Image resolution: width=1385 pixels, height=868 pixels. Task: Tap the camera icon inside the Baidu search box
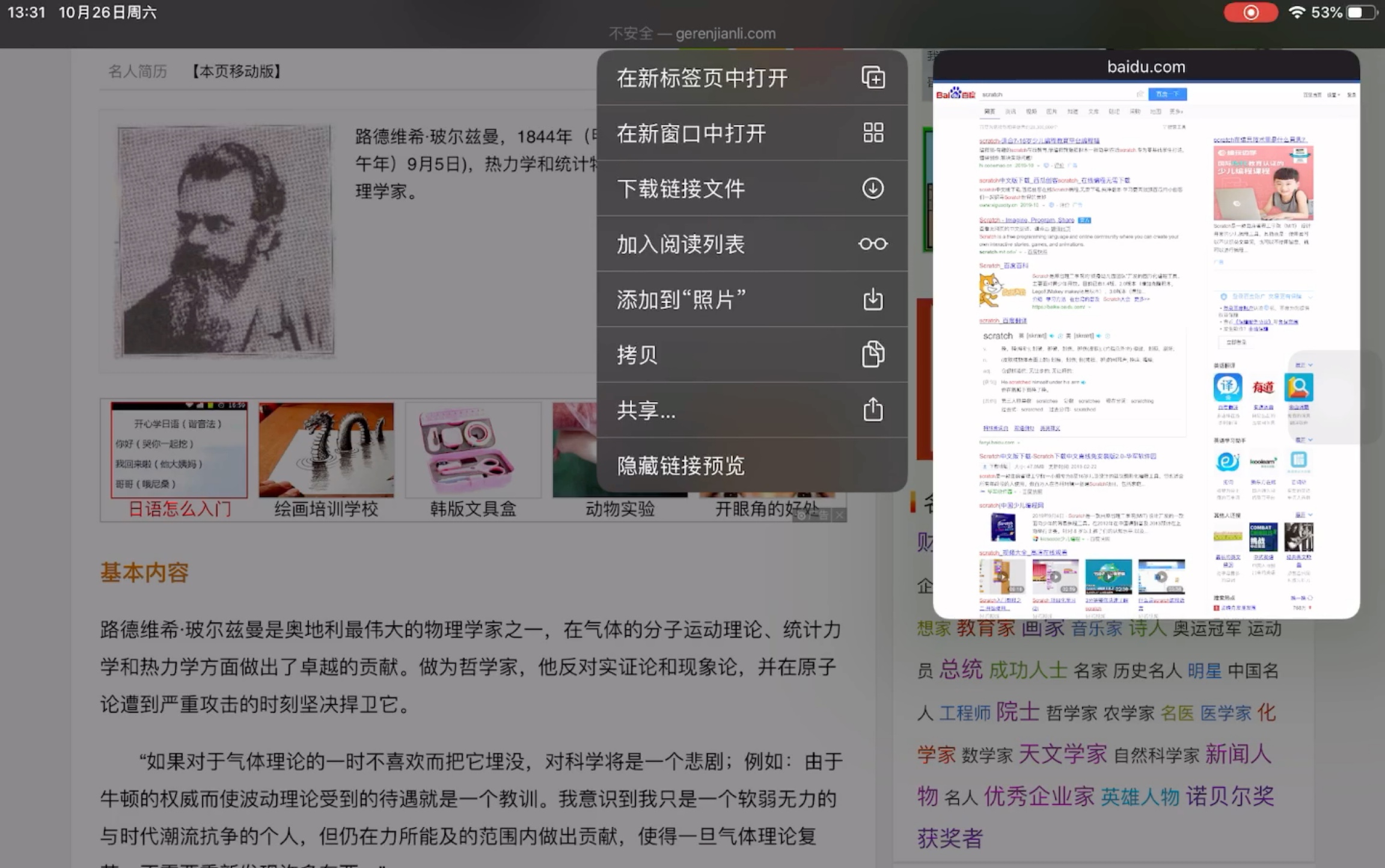[x=1140, y=94]
